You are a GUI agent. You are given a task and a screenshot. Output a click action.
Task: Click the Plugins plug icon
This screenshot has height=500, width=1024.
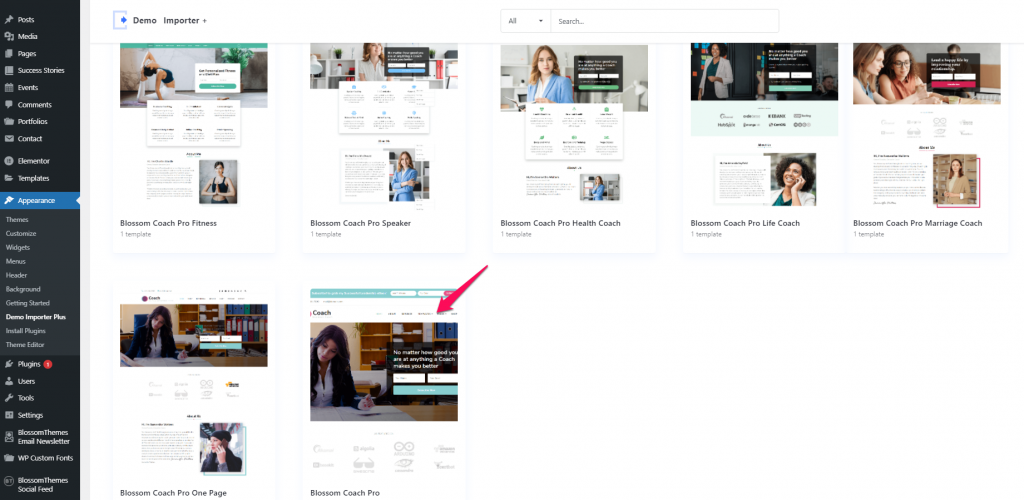[9, 364]
